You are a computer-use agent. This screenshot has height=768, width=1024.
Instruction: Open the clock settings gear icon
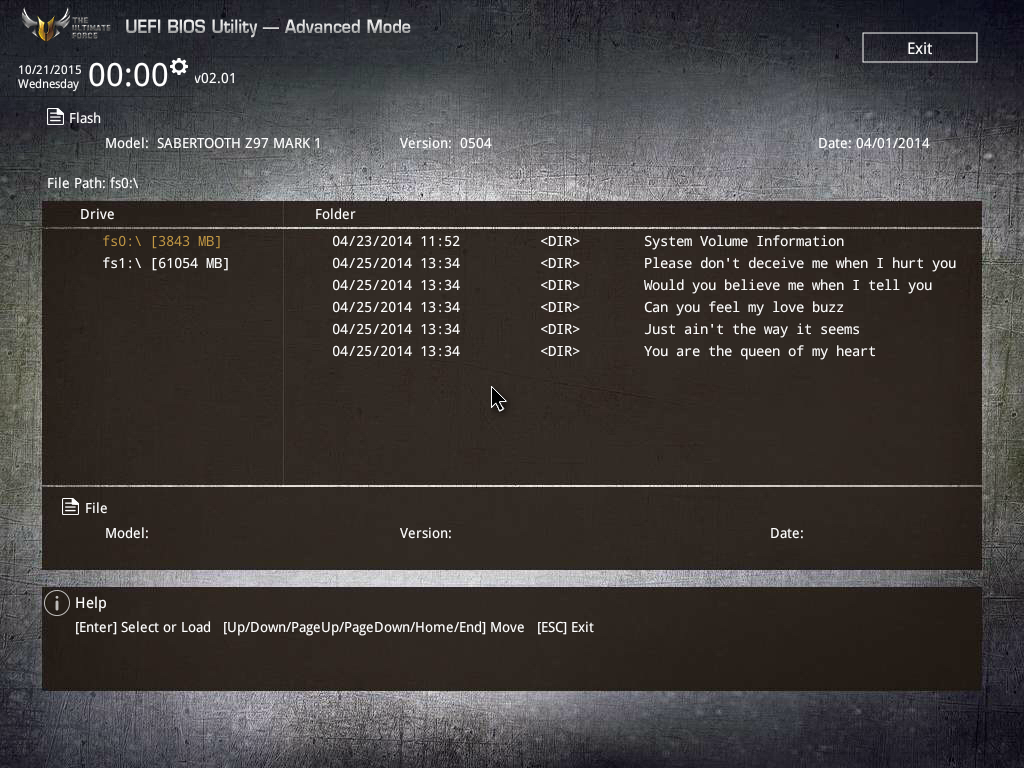click(179, 66)
